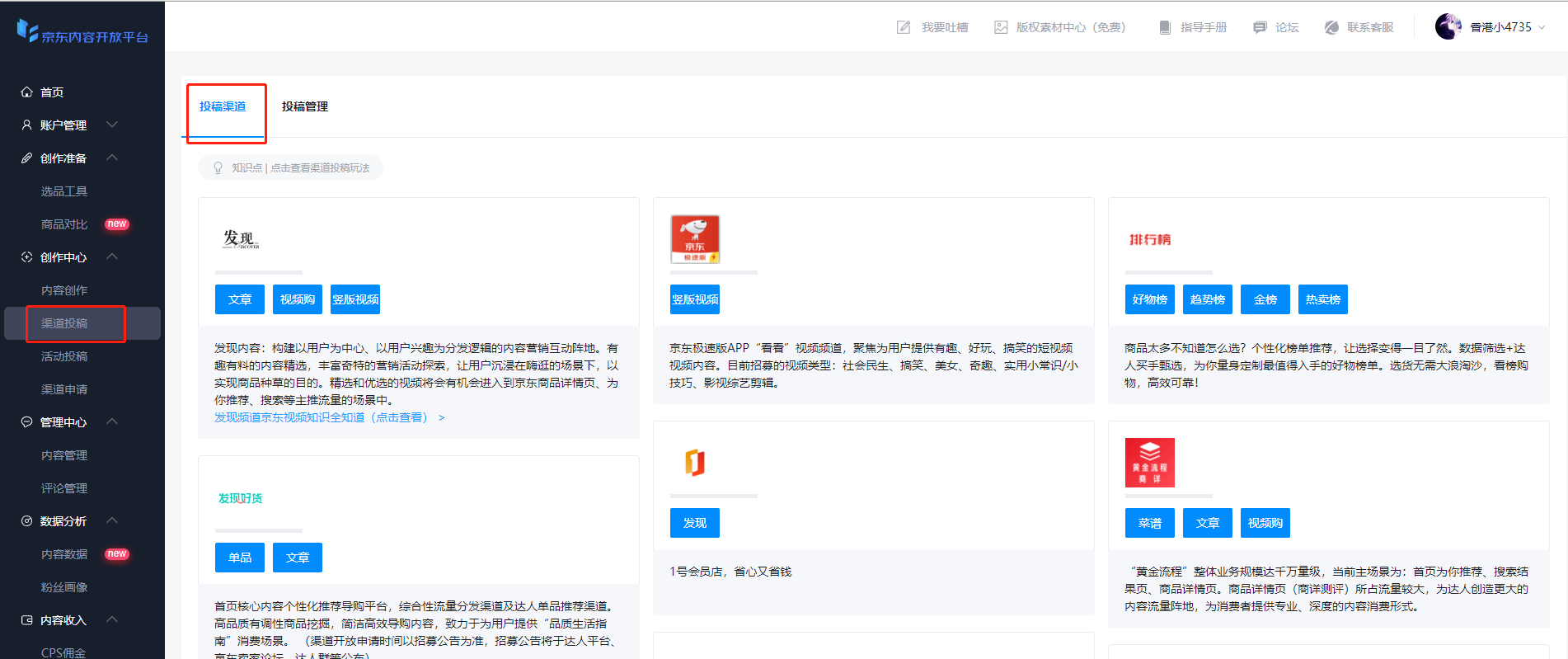
Task: Collapse the 创作准备 section chevron
Action: tap(112, 158)
